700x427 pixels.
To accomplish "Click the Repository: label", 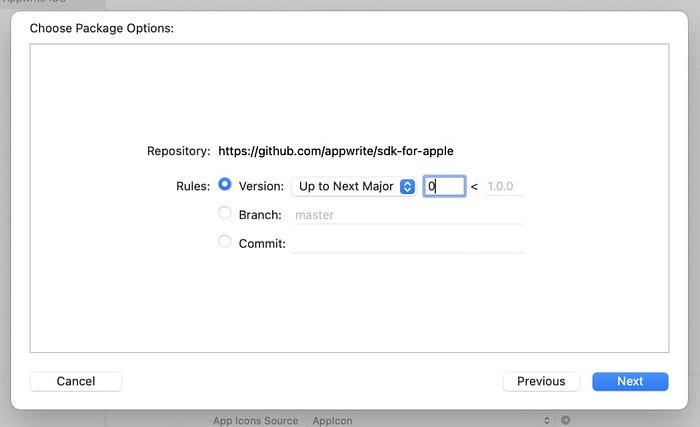I will [x=179, y=151].
